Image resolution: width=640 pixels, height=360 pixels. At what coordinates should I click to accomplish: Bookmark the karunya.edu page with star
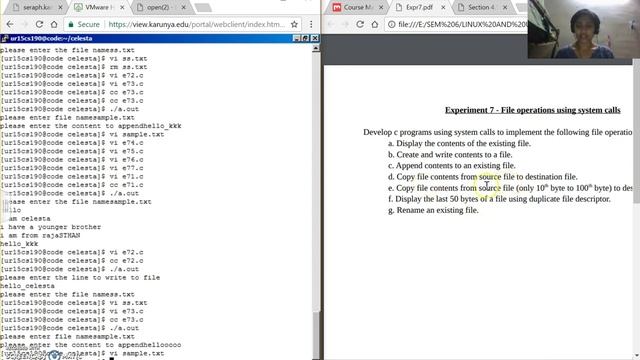[x=294, y=24]
